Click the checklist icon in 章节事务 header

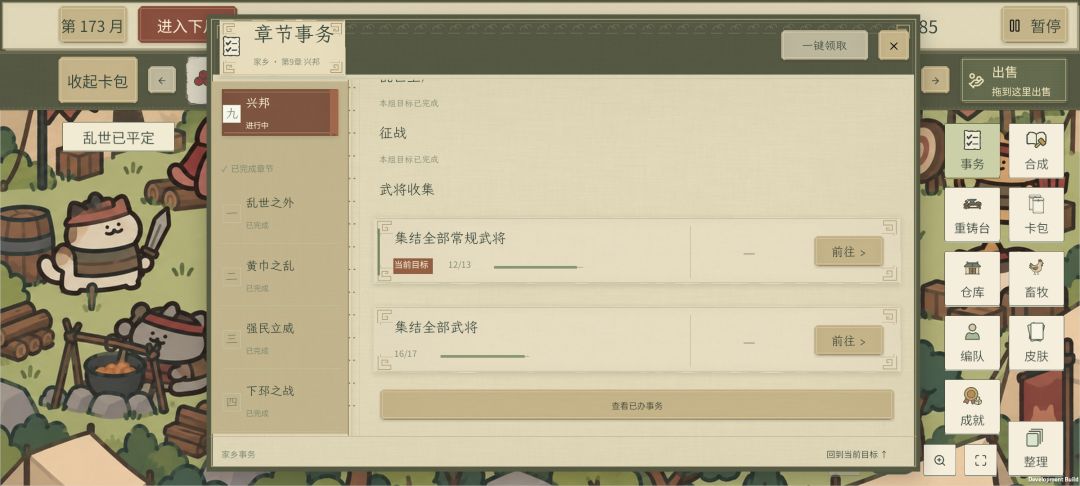coord(232,47)
